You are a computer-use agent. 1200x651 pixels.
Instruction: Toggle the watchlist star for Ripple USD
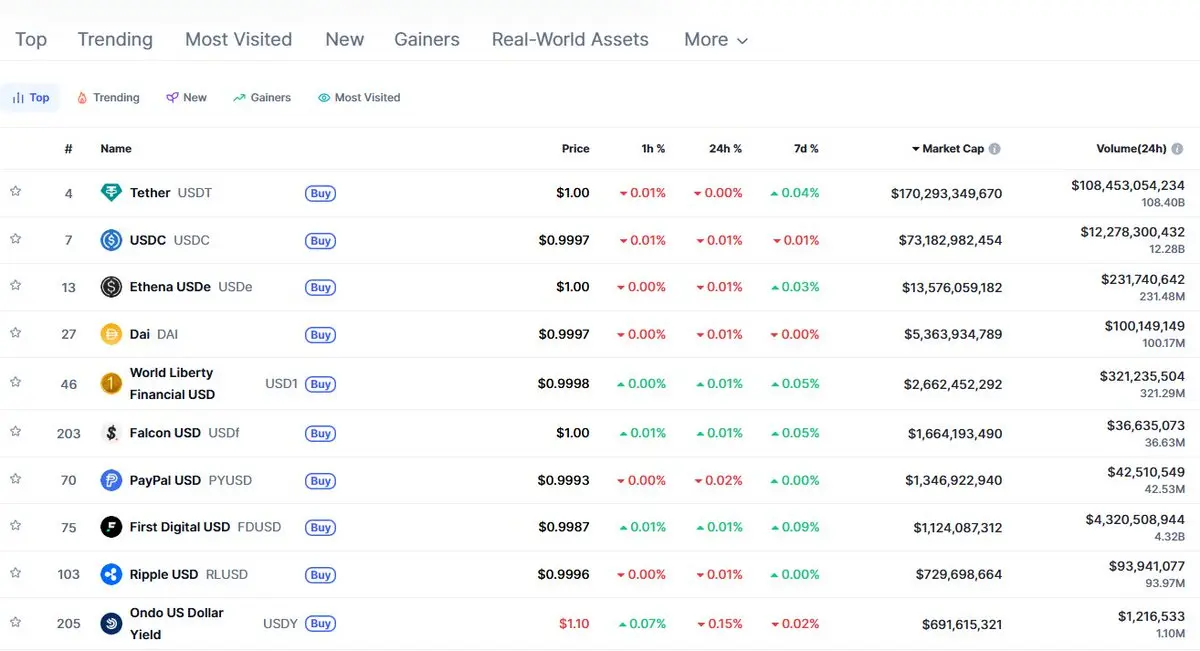click(16, 572)
